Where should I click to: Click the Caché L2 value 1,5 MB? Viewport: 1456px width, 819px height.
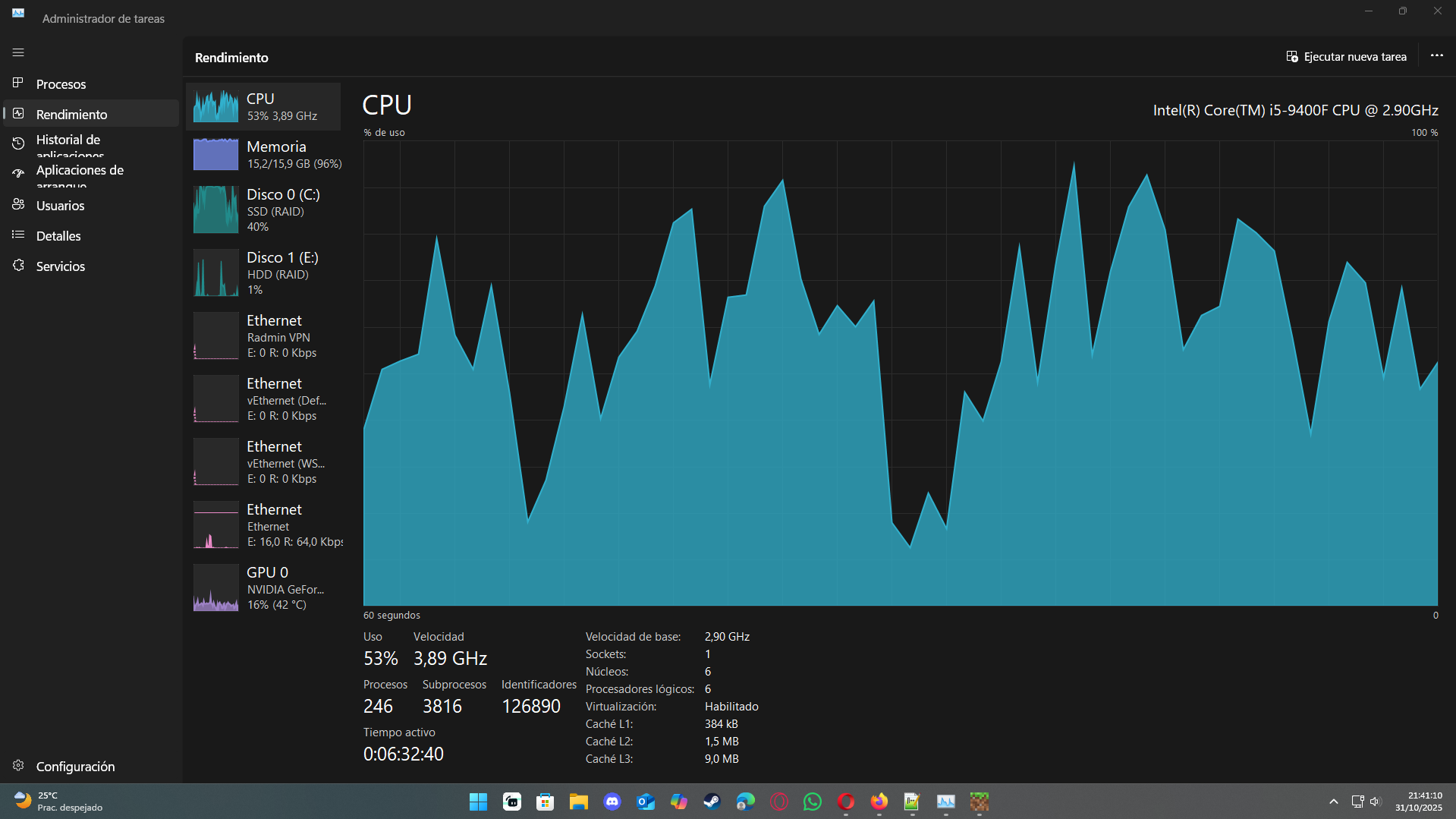[x=722, y=741]
